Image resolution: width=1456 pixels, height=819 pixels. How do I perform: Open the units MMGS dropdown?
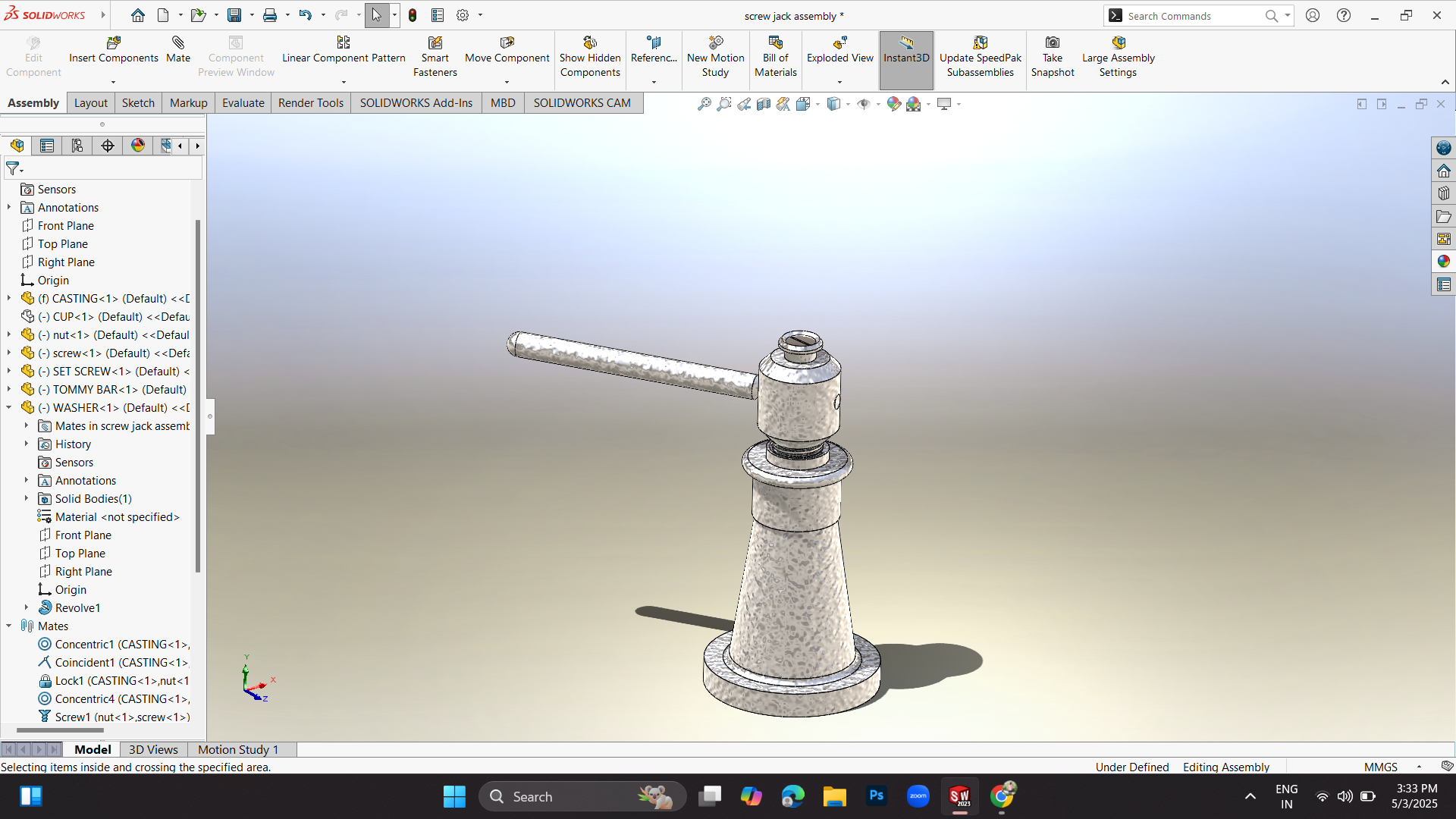point(1419,767)
